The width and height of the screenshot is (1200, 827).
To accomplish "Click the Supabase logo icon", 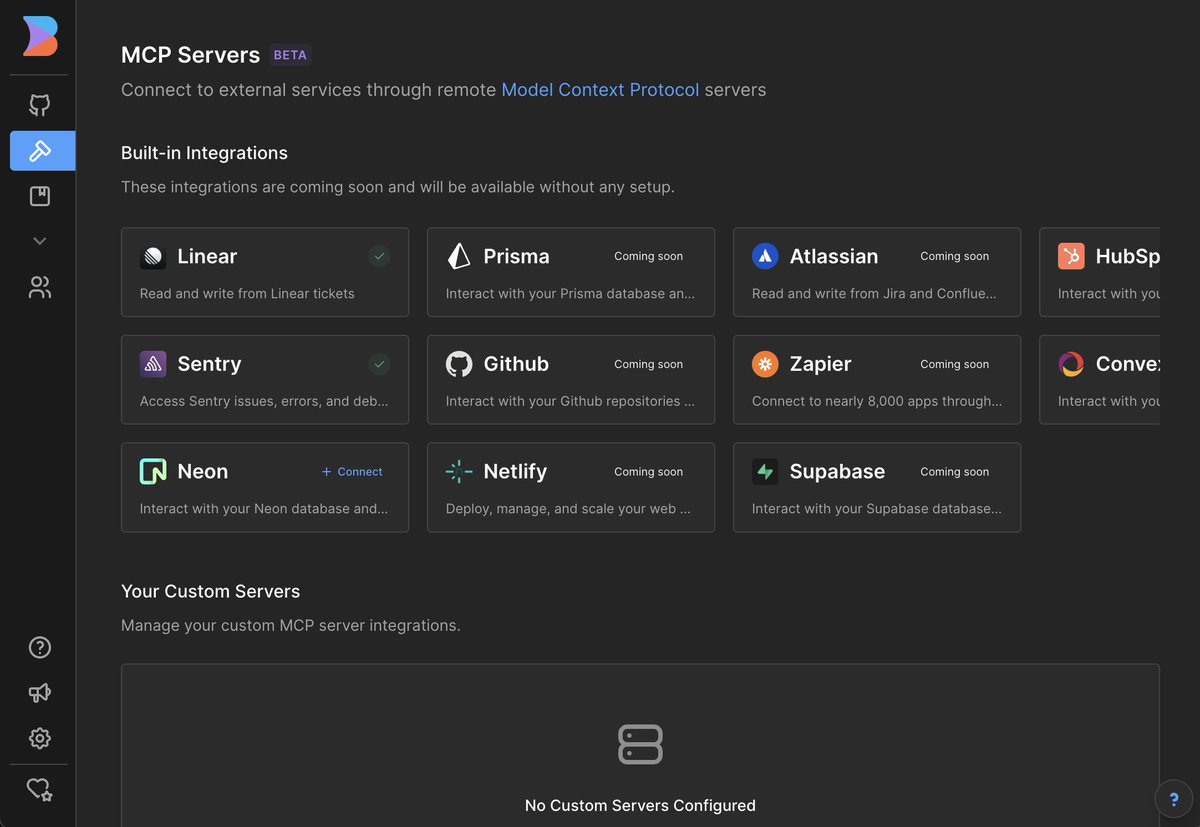I will coord(765,471).
